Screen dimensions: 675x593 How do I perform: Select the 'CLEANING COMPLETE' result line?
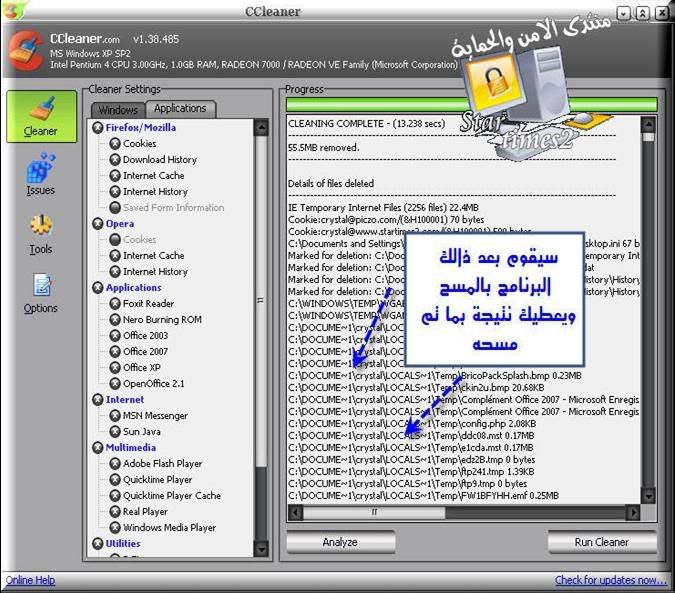coord(366,124)
